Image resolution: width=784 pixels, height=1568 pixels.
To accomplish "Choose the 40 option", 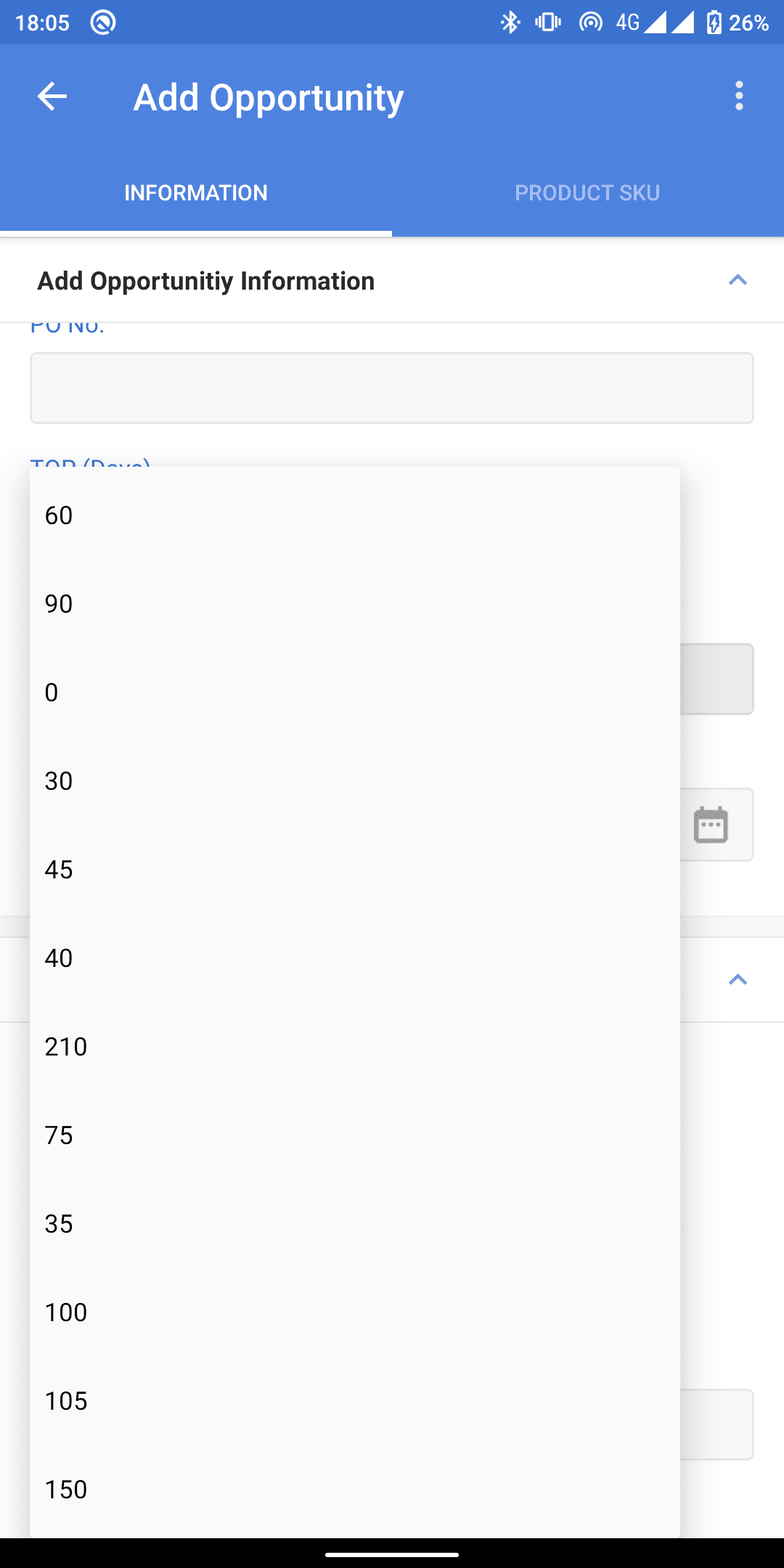I will coord(355,958).
